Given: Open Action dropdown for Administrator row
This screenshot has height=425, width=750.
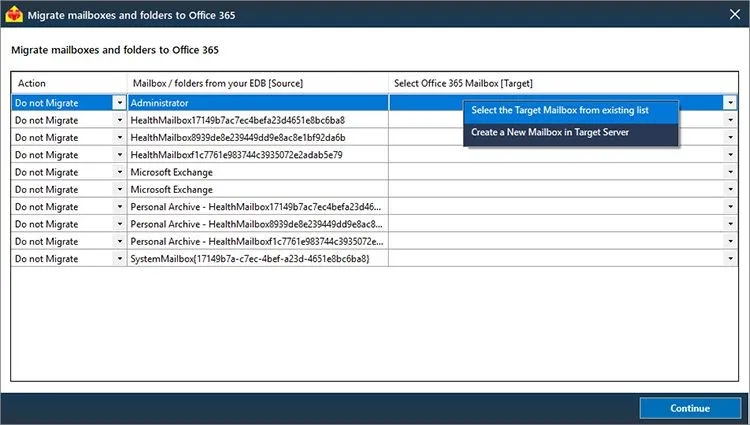Looking at the screenshot, I should coord(120,103).
